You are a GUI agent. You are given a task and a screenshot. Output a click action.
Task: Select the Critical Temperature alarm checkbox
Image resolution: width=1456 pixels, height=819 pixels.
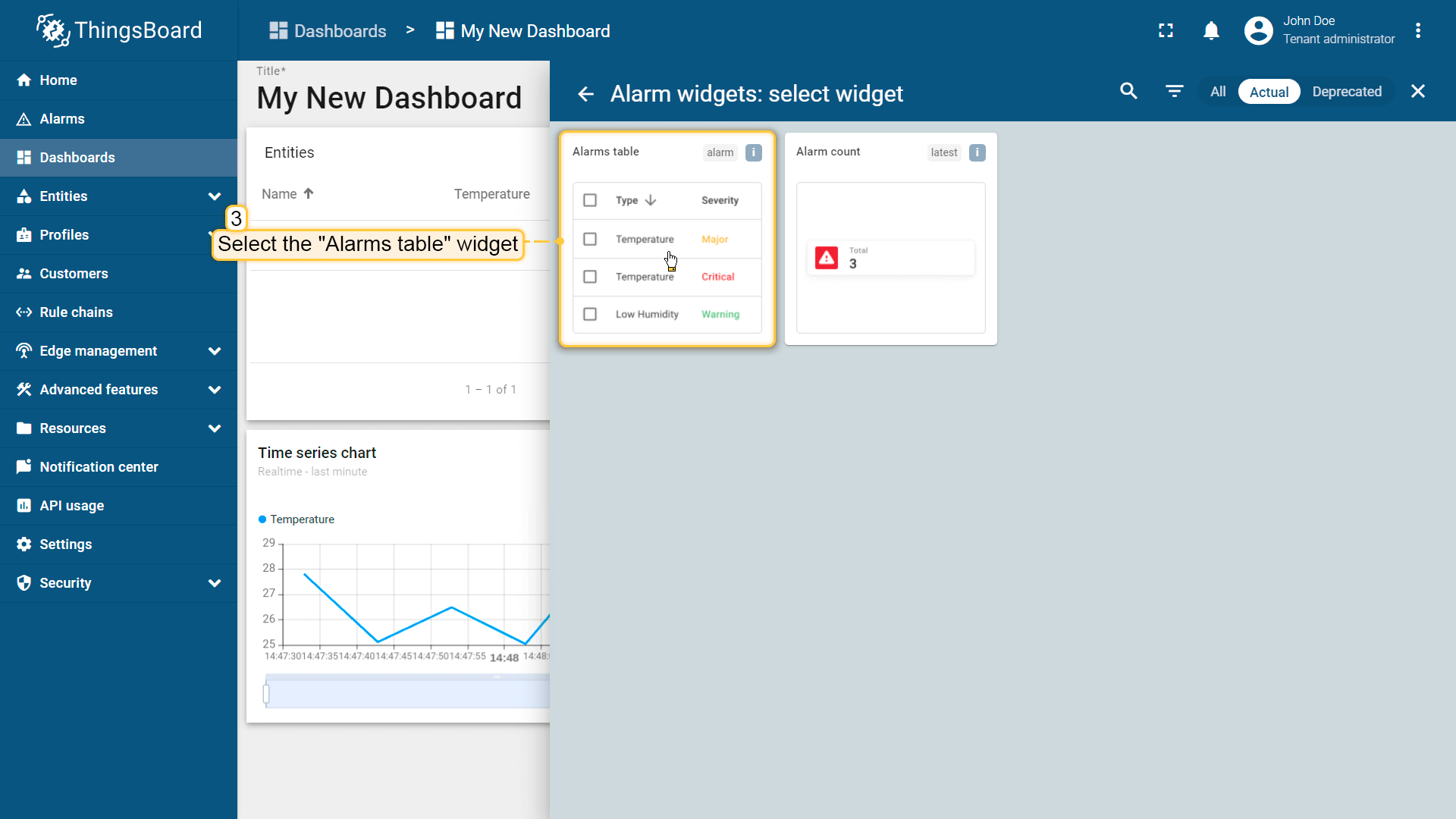click(590, 276)
